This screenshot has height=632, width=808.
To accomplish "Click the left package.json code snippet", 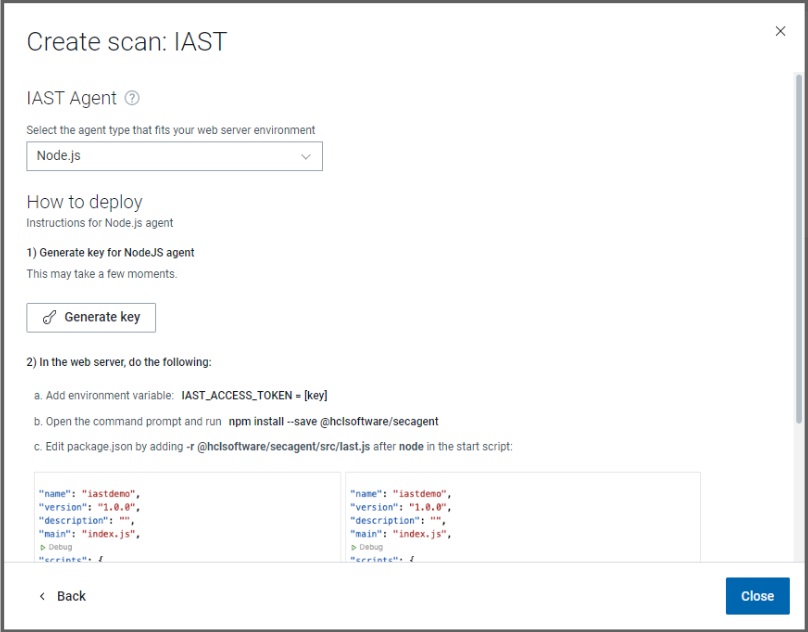I will tap(187, 515).
